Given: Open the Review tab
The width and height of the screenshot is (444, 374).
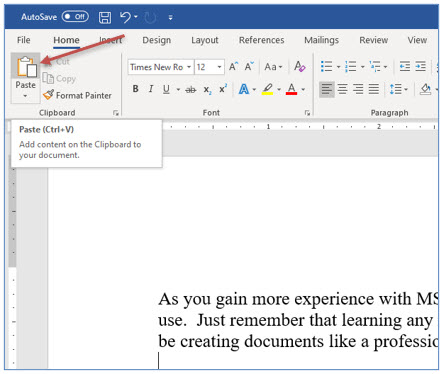Looking at the screenshot, I should coord(373,40).
